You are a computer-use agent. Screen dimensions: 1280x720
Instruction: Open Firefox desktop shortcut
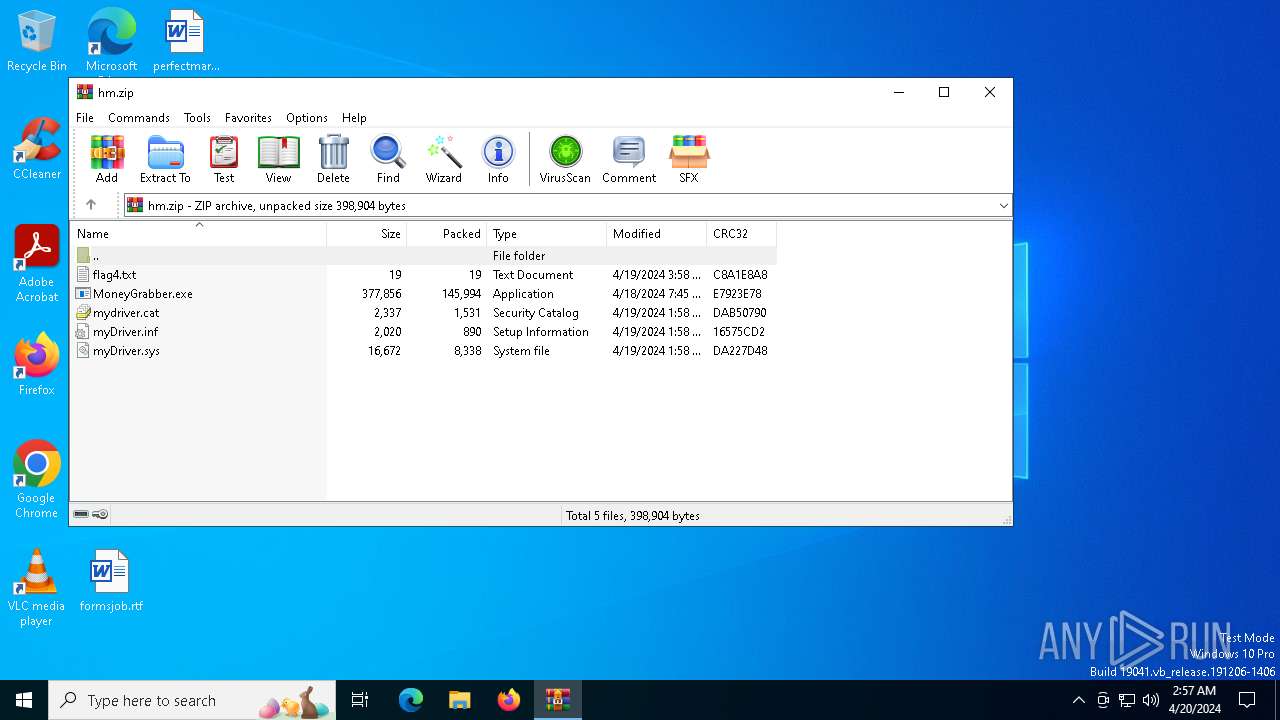[x=36, y=365]
